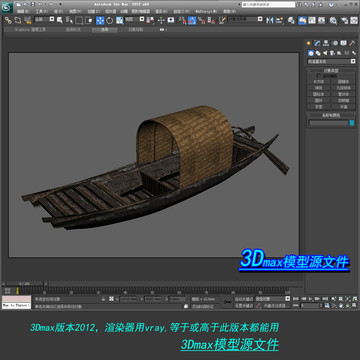This screenshot has width=360, height=360.
Task: Click the Zoom Extents All viewport control
Action: pos(354,299)
